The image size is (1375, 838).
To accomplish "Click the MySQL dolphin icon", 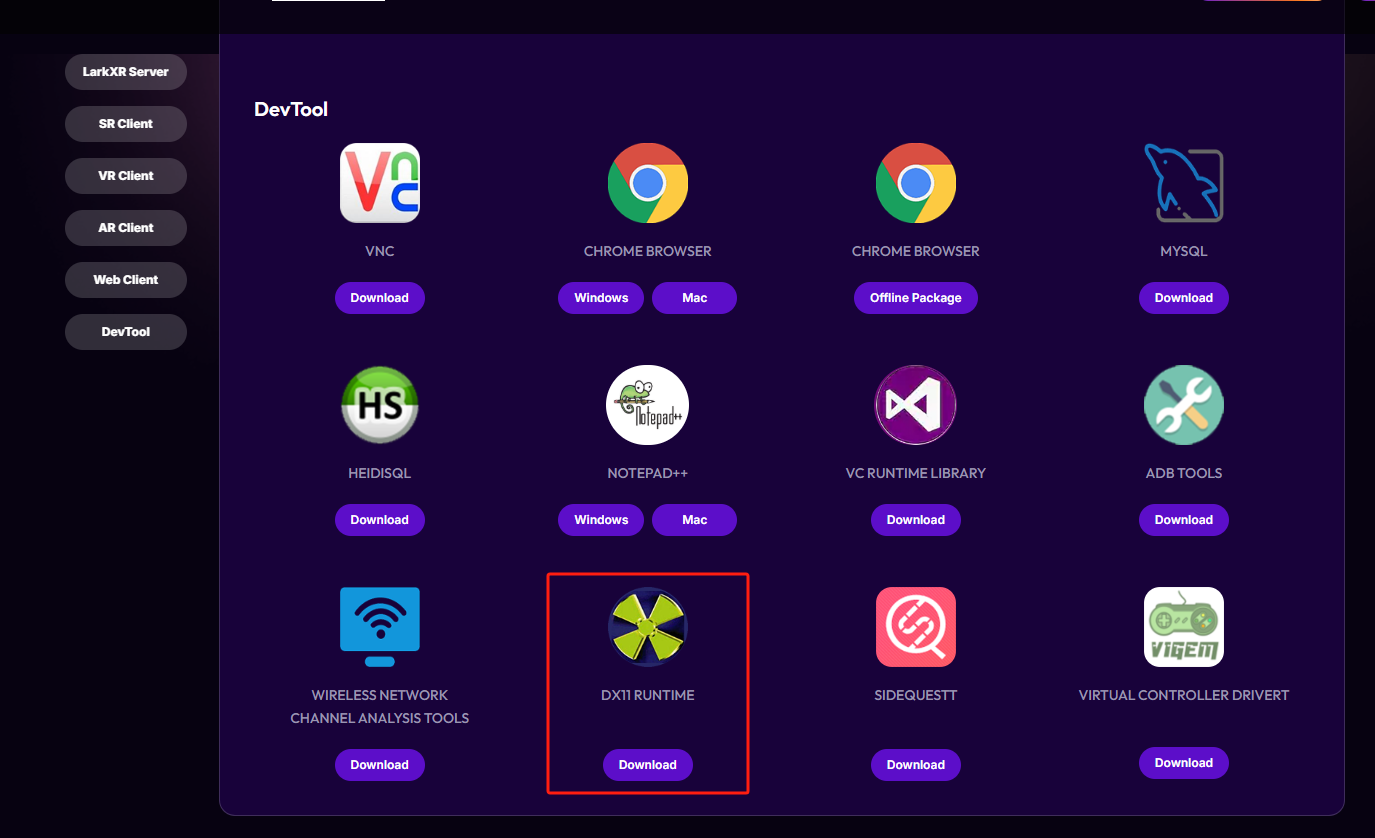I will (x=1184, y=183).
